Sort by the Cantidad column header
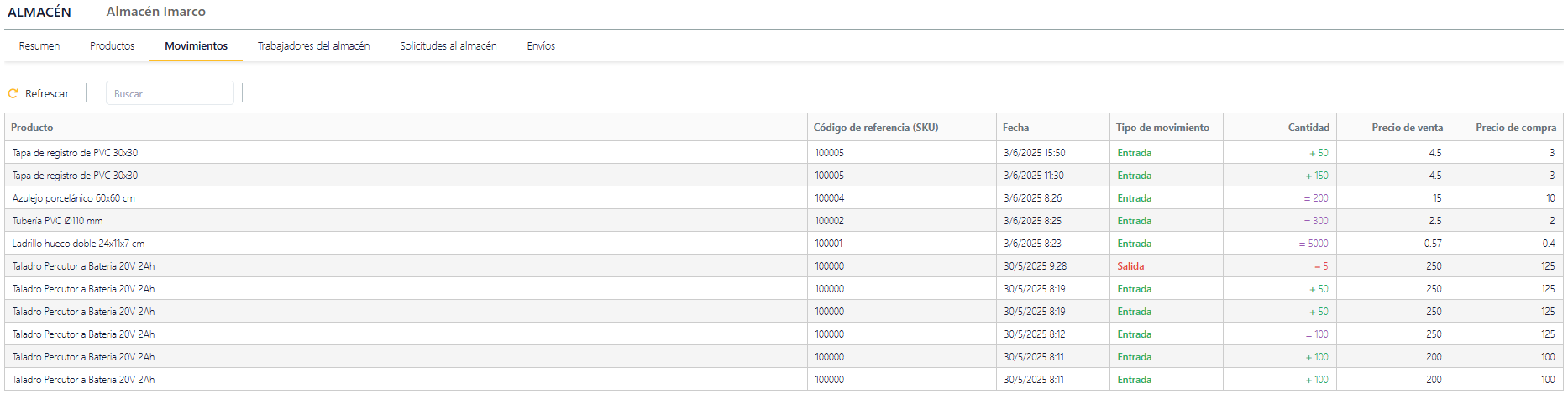 tap(1308, 128)
